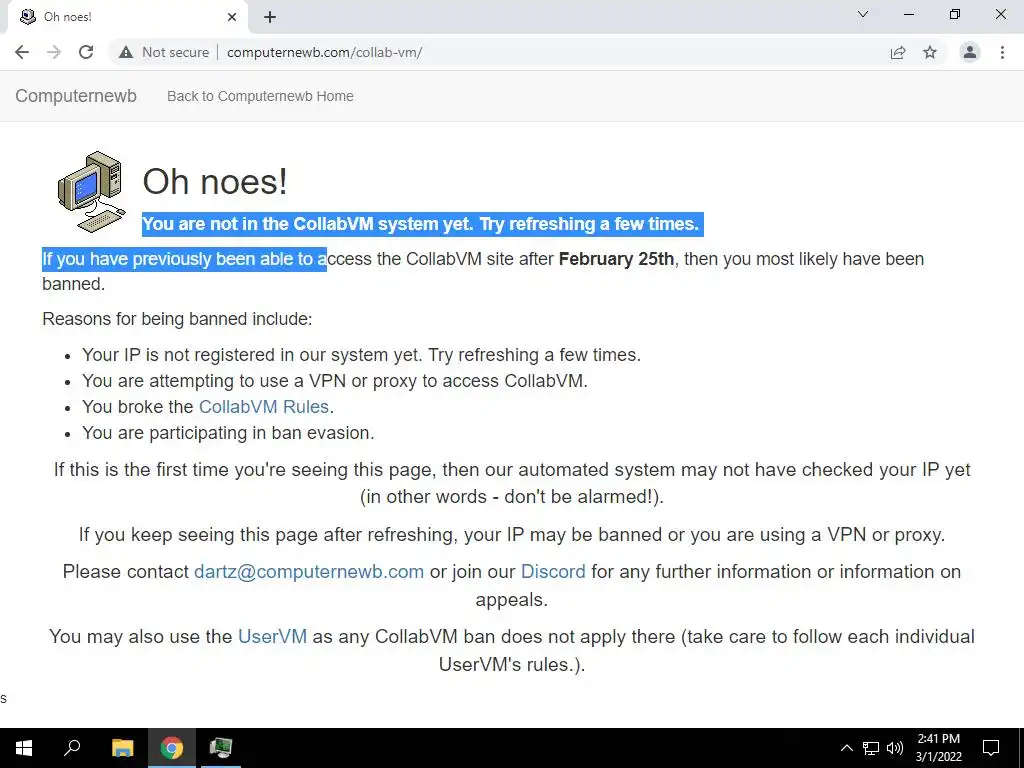Image resolution: width=1024 pixels, height=768 pixels.
Task: Open the network status tray icon
Action: 871,748
